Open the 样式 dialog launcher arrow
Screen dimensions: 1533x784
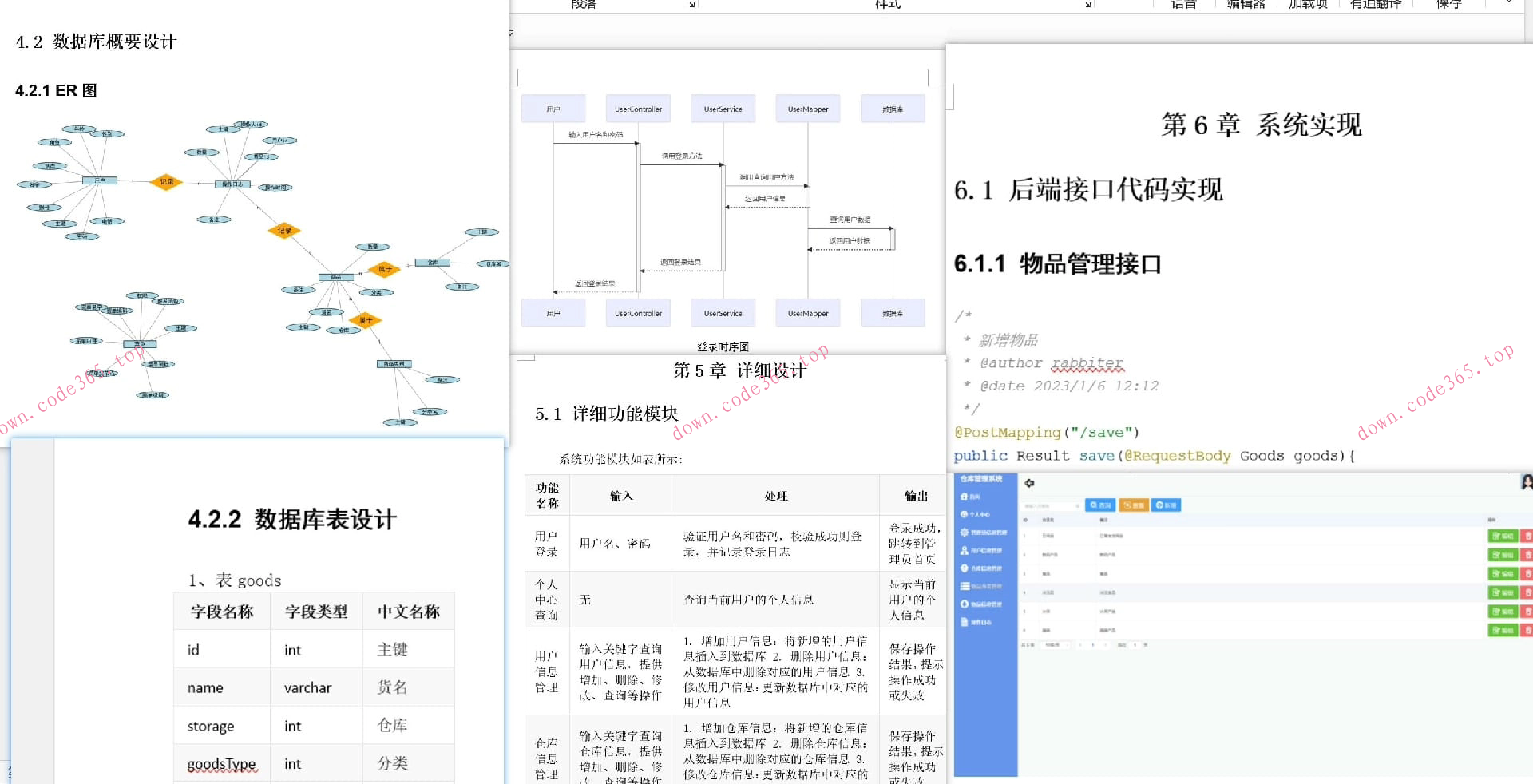[x=1086, y=6]
